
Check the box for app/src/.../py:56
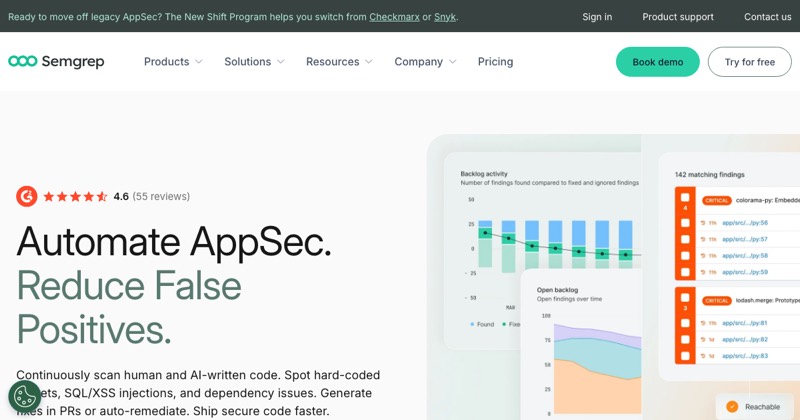[685, 223]
